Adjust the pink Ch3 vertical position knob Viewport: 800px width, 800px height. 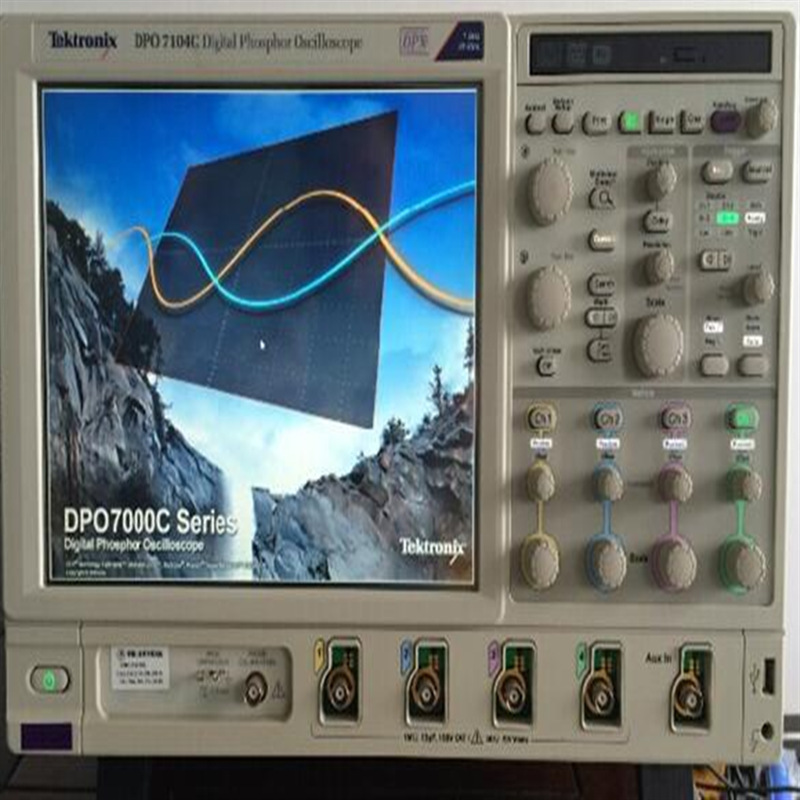675,482
